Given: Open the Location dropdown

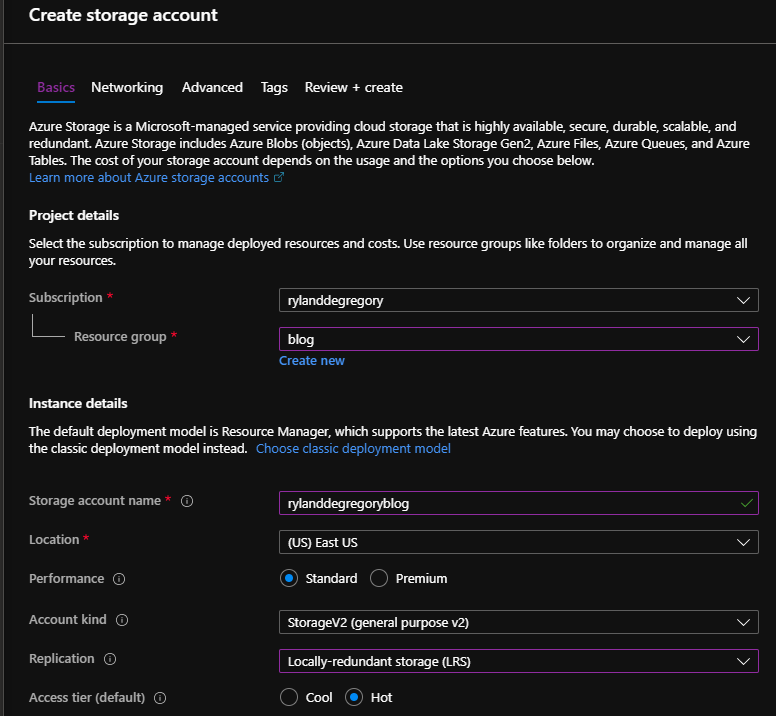Looking at the screenshot, I should coord(519,542).
